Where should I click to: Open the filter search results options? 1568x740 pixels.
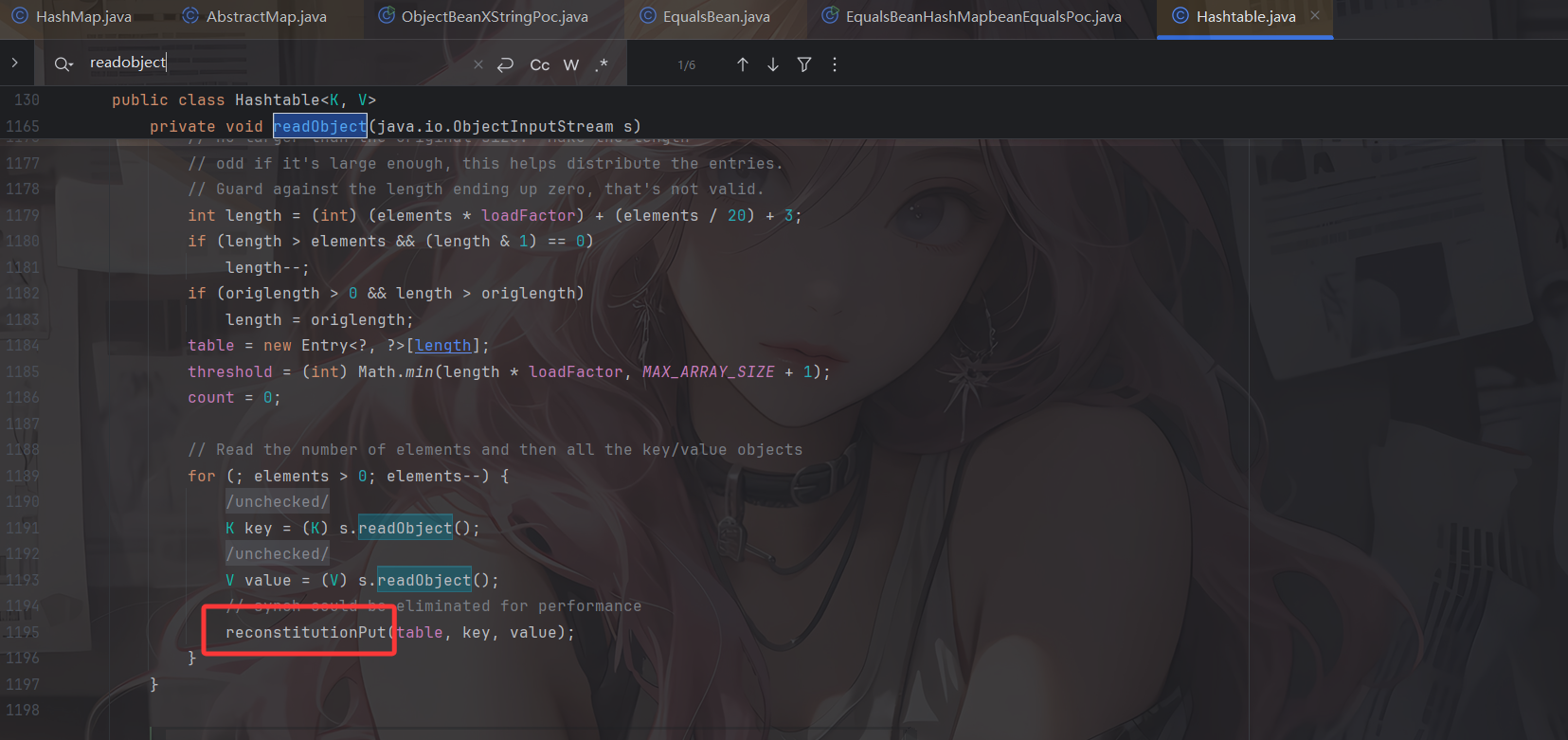tap(804, 64)
